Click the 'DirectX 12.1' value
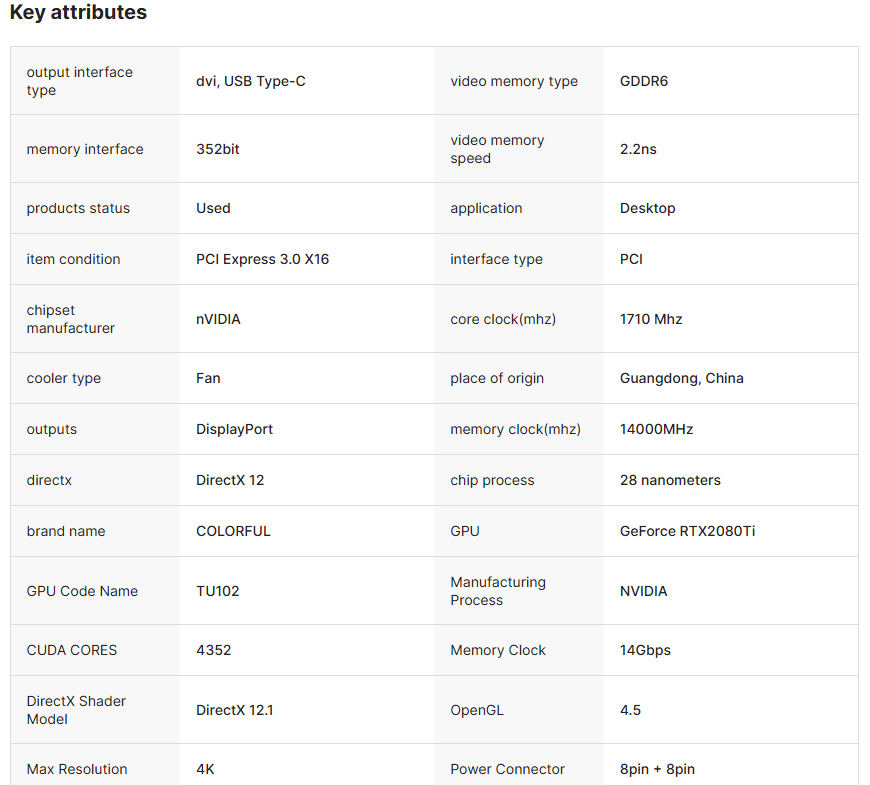Screen dimensions: 870x785 point(235,710)
